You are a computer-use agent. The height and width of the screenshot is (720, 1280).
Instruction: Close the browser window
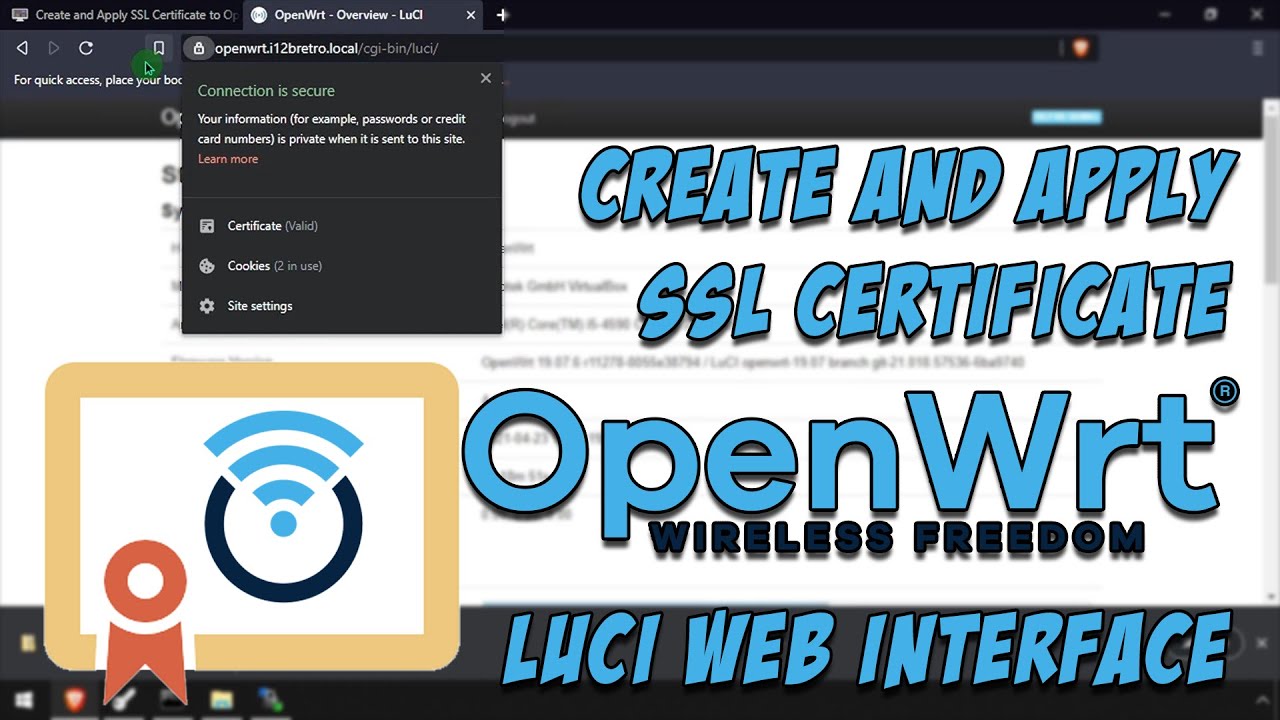pyautogui.click(x=1257, y=14)
